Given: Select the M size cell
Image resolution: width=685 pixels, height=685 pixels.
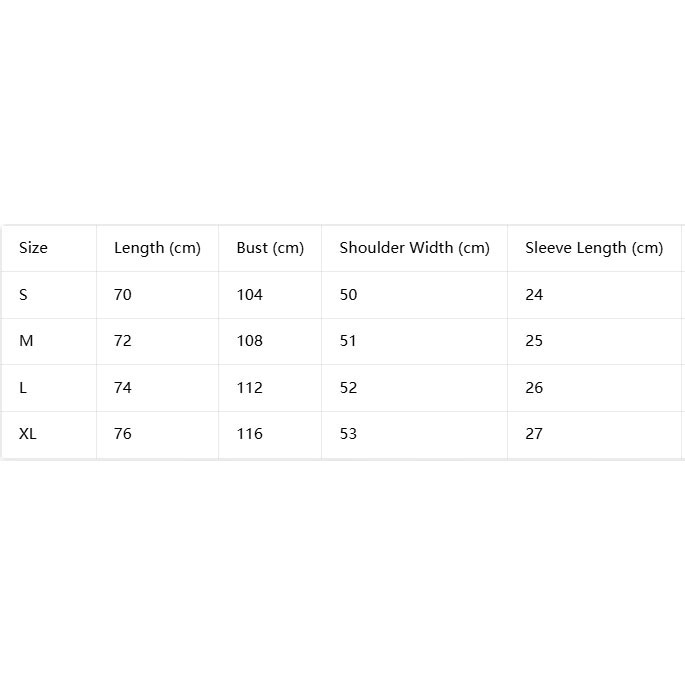Looking at the screenshot, I should point(26,341).
